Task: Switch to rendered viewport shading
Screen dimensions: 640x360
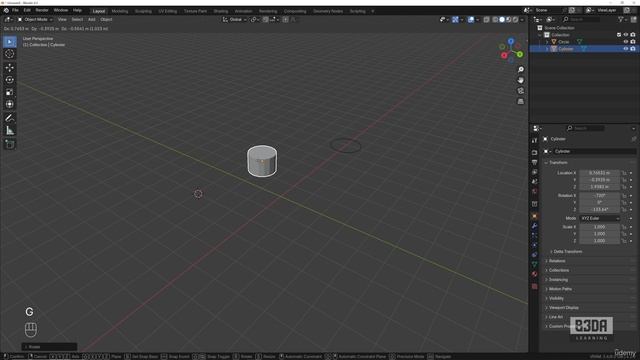Action: click(516, 20)
